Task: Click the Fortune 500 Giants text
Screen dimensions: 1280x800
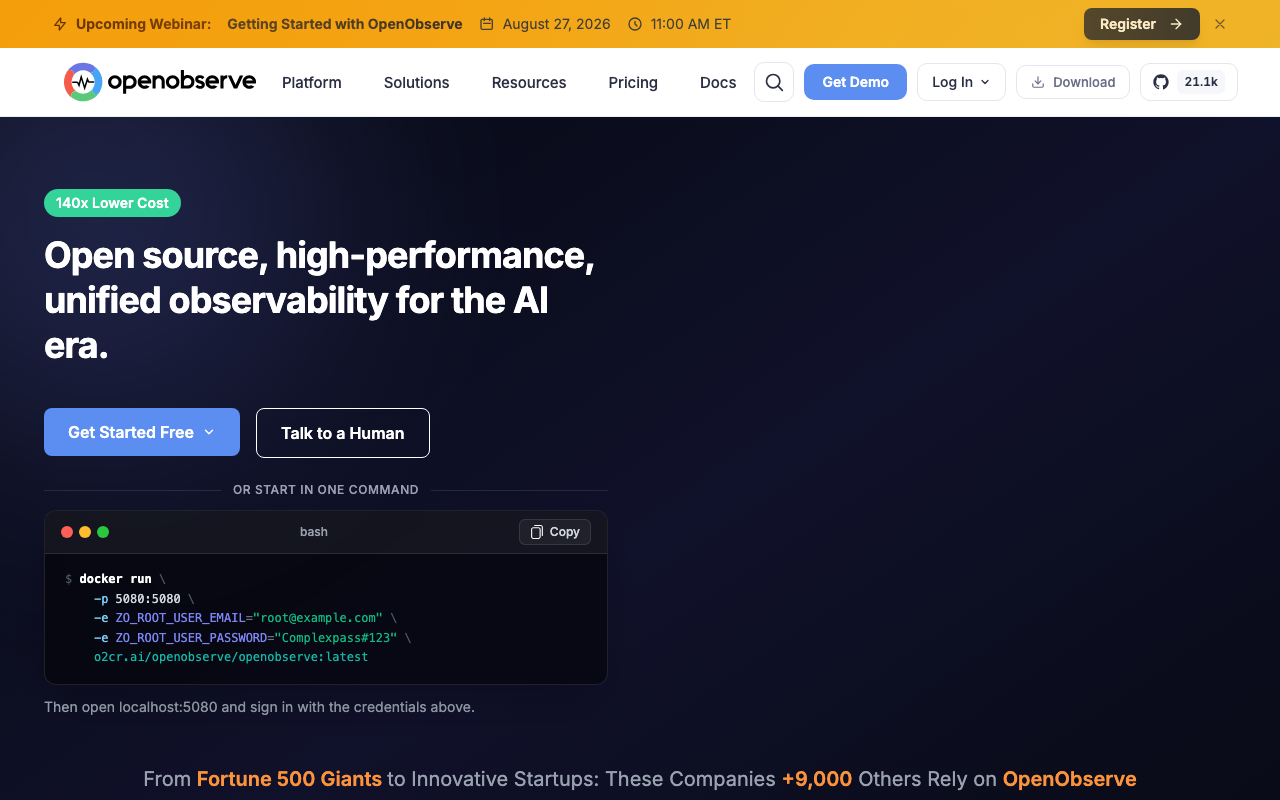Action: click(x=289, y=779)
